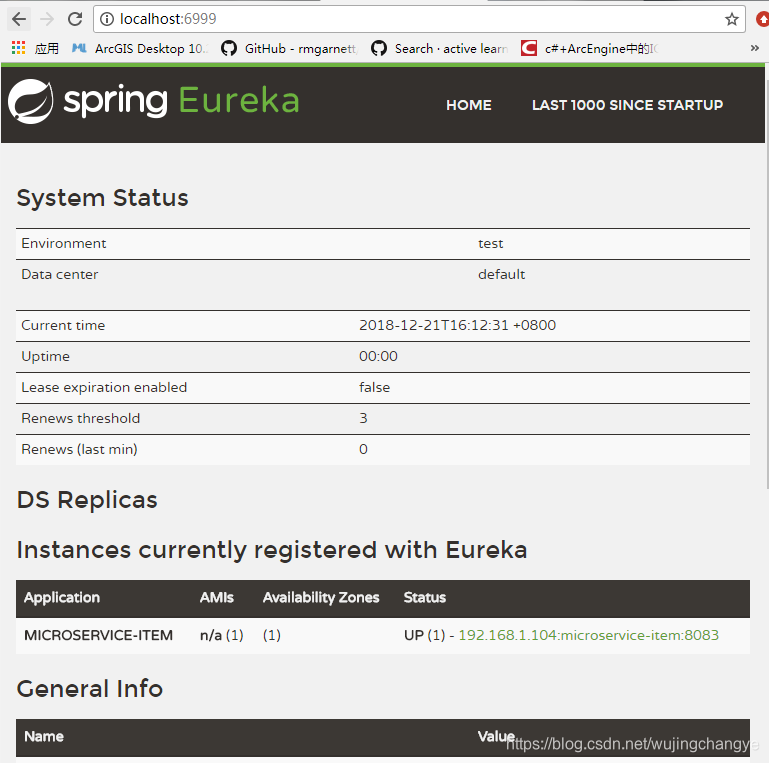Click the Data center value 'default'
This screenshot has height=763, width=769.
[x=501, y=274]
